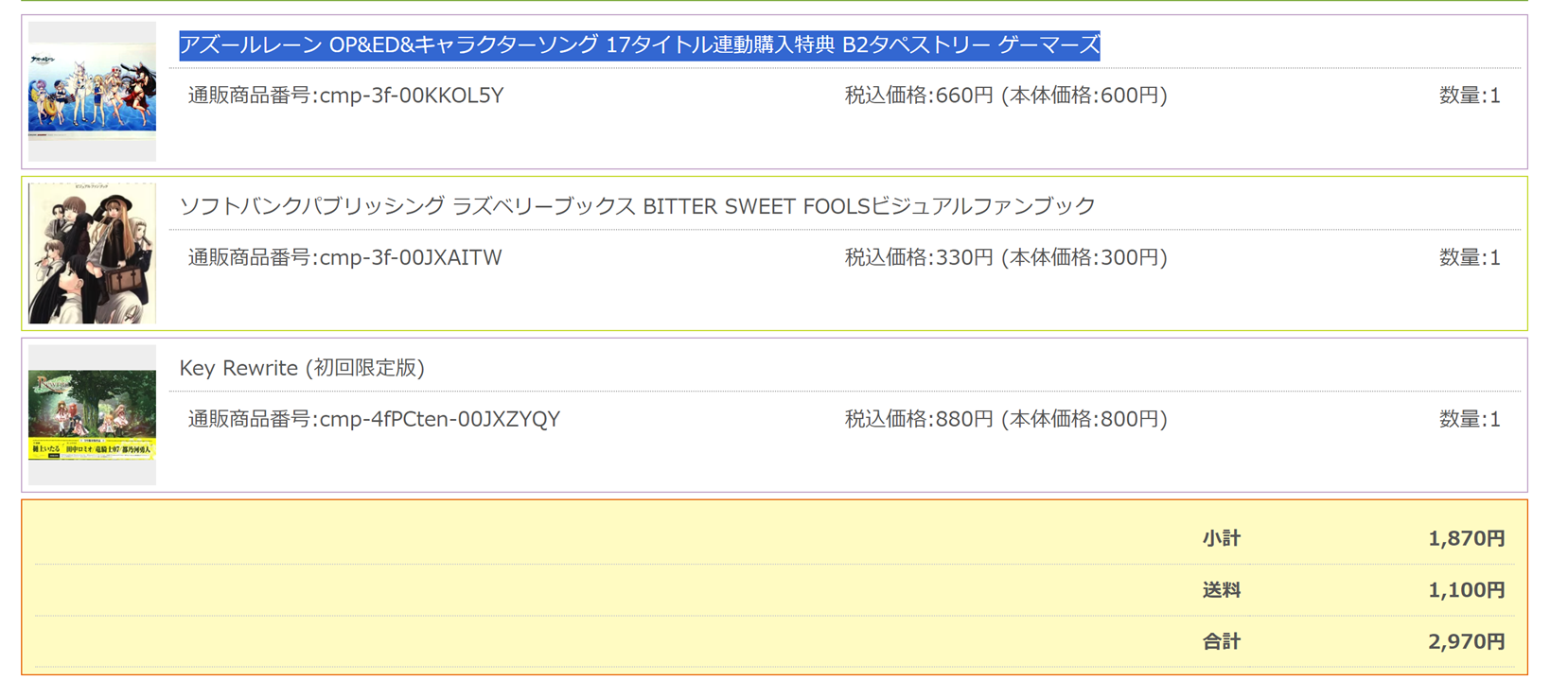Click the Azur Lane tapestry product thumbnail

[x=92, y=92]
